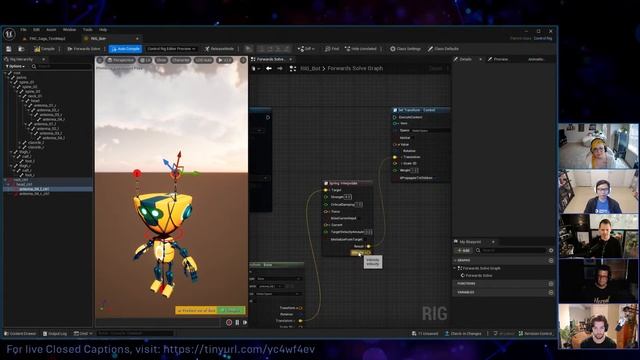The image size is (640, 360).
Task: Click the Unsaved assets status indicator
Action: pyautogui.click(x=425, y=333)
